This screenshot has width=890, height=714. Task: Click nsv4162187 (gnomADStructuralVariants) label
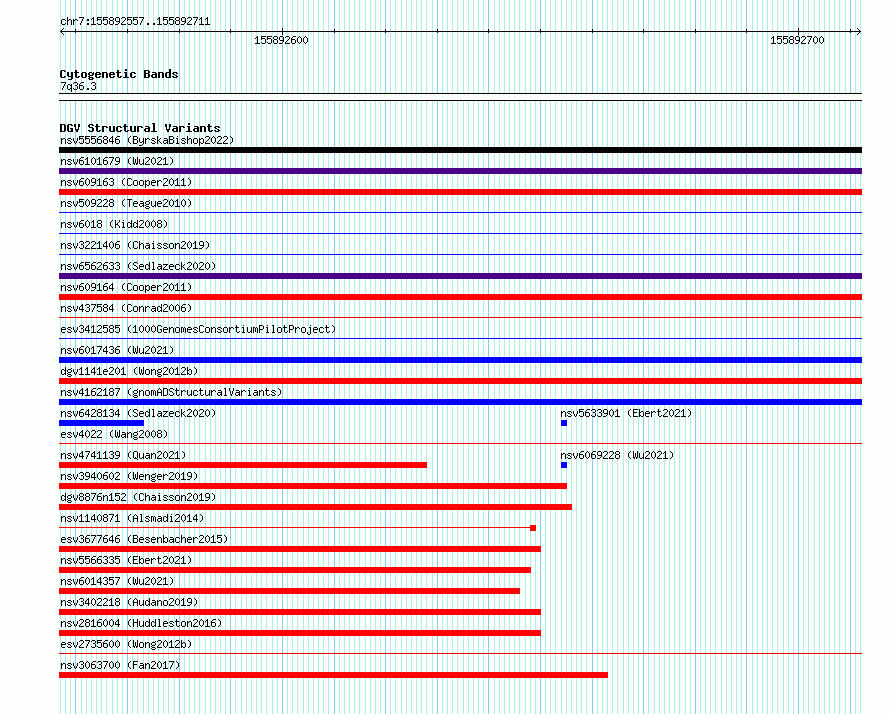point(171,392)
